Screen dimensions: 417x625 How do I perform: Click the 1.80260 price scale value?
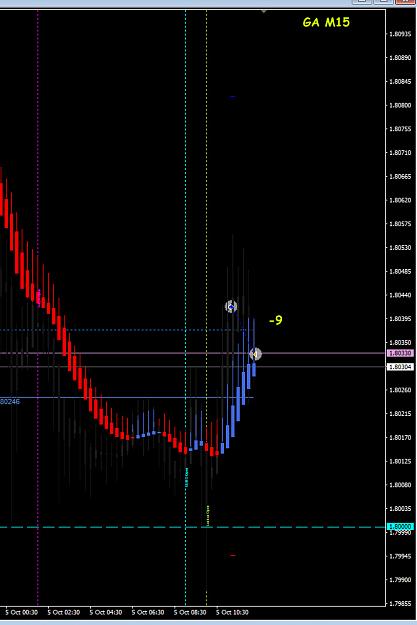point(400,390)
